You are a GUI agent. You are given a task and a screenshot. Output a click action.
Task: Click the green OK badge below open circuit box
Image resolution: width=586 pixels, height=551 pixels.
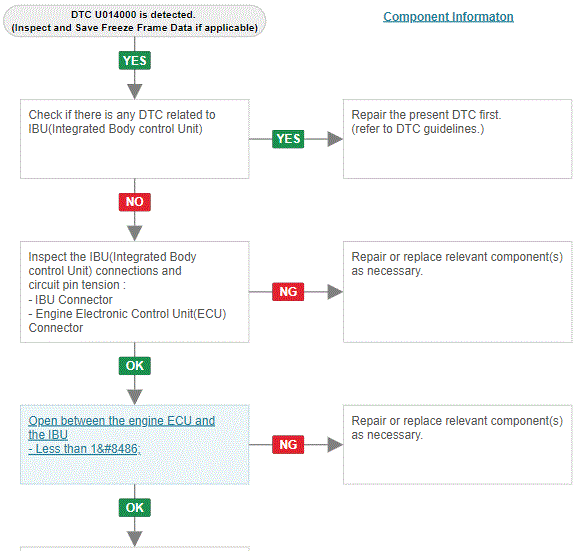coord(135,508)
